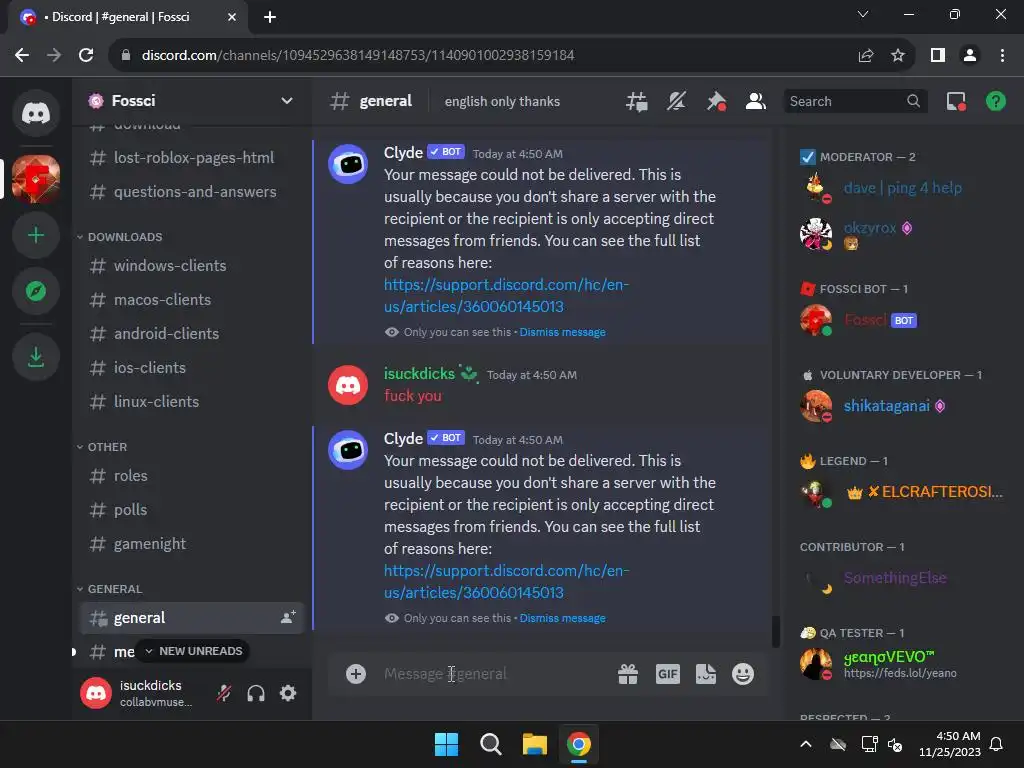Select the Fossci server icon
The height and width of the screenshot is (768, 1024).
tap(36, 179)
